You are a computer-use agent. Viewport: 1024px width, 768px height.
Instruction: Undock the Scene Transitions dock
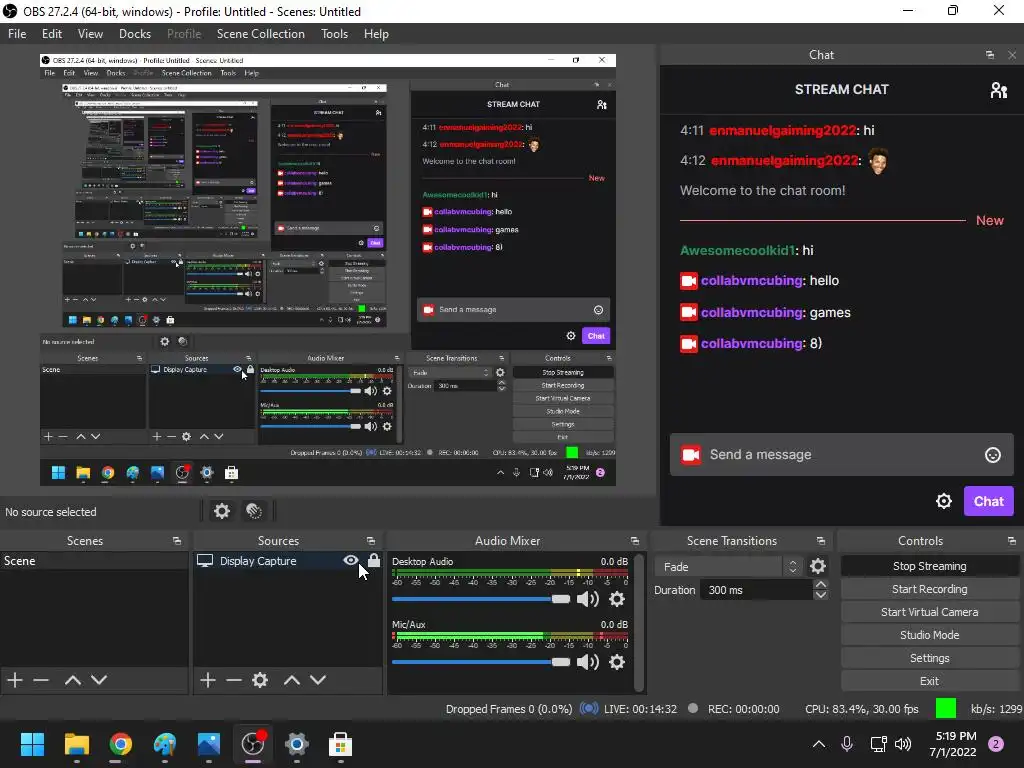(821, 541)
